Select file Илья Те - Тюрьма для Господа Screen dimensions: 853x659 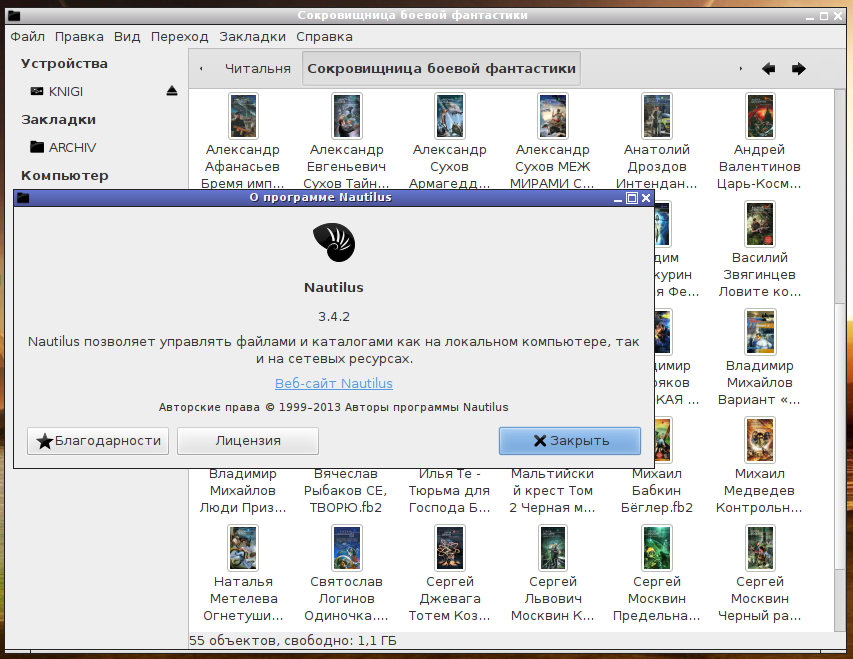coord(449,491)
